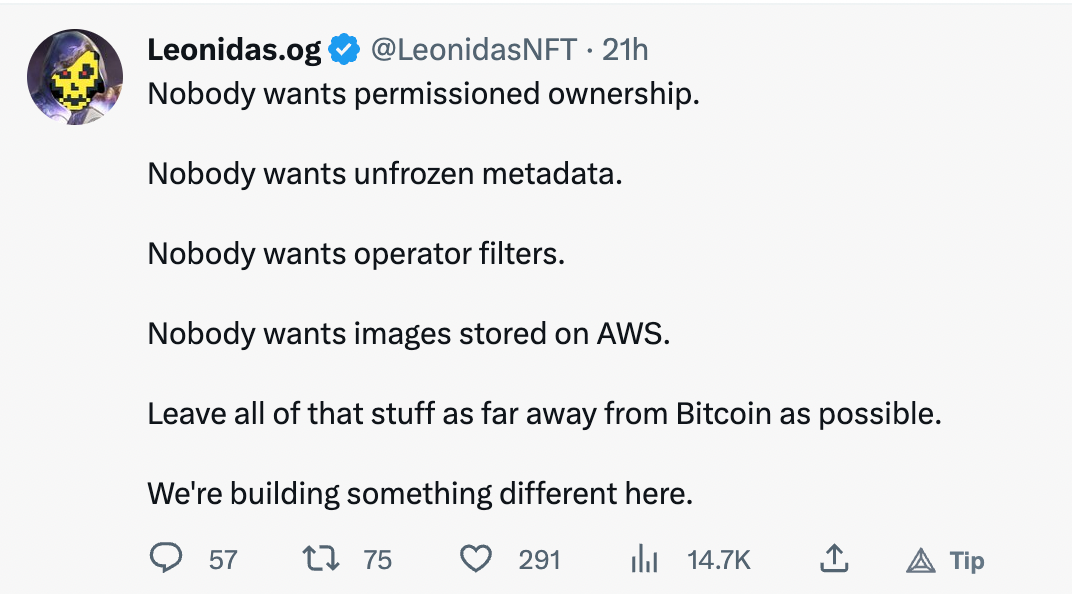Click the share upload arrow icon
This screenshot has height=594, width=1072.
833,559
